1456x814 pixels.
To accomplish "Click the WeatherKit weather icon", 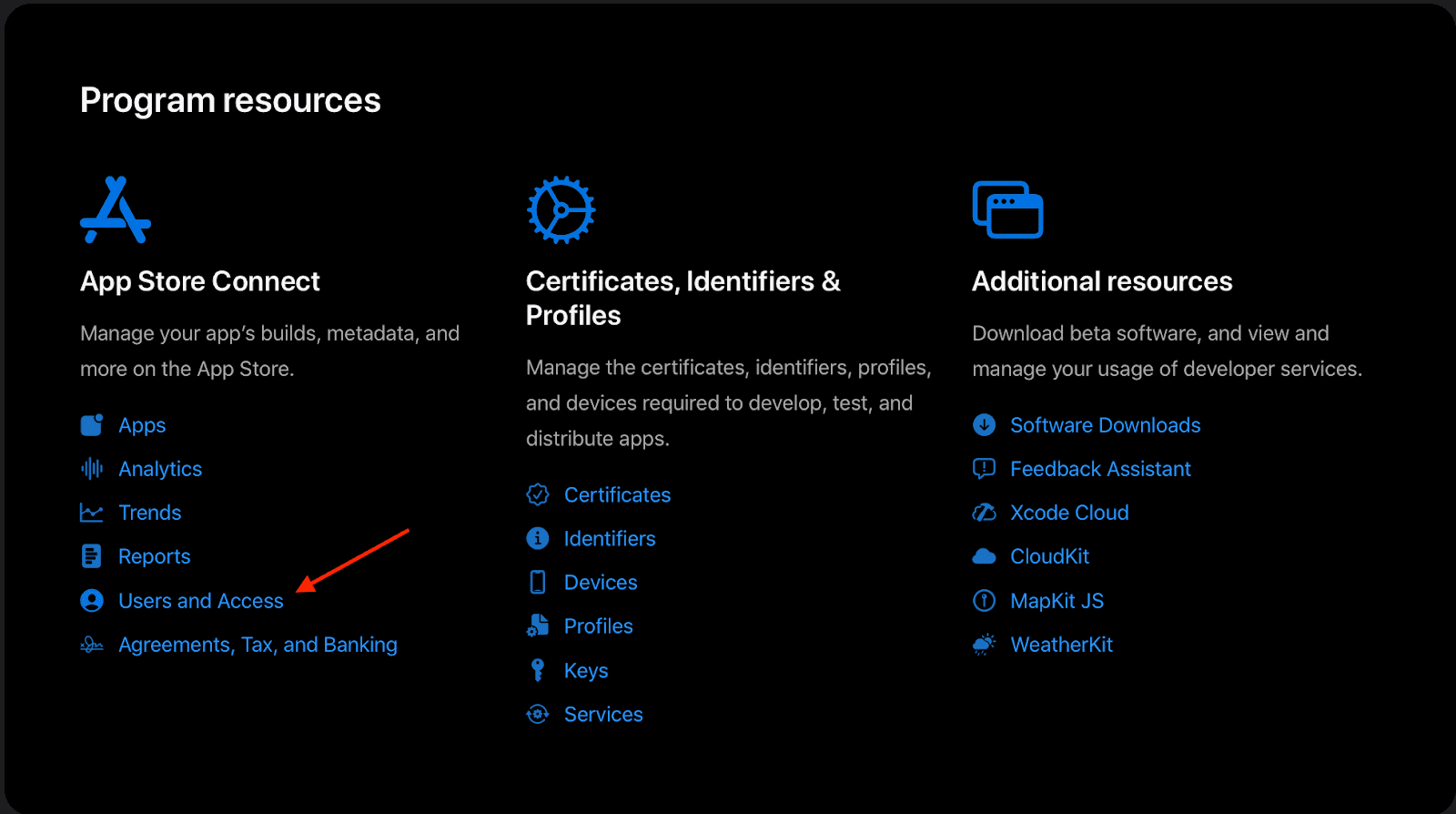I will point(984,645).
